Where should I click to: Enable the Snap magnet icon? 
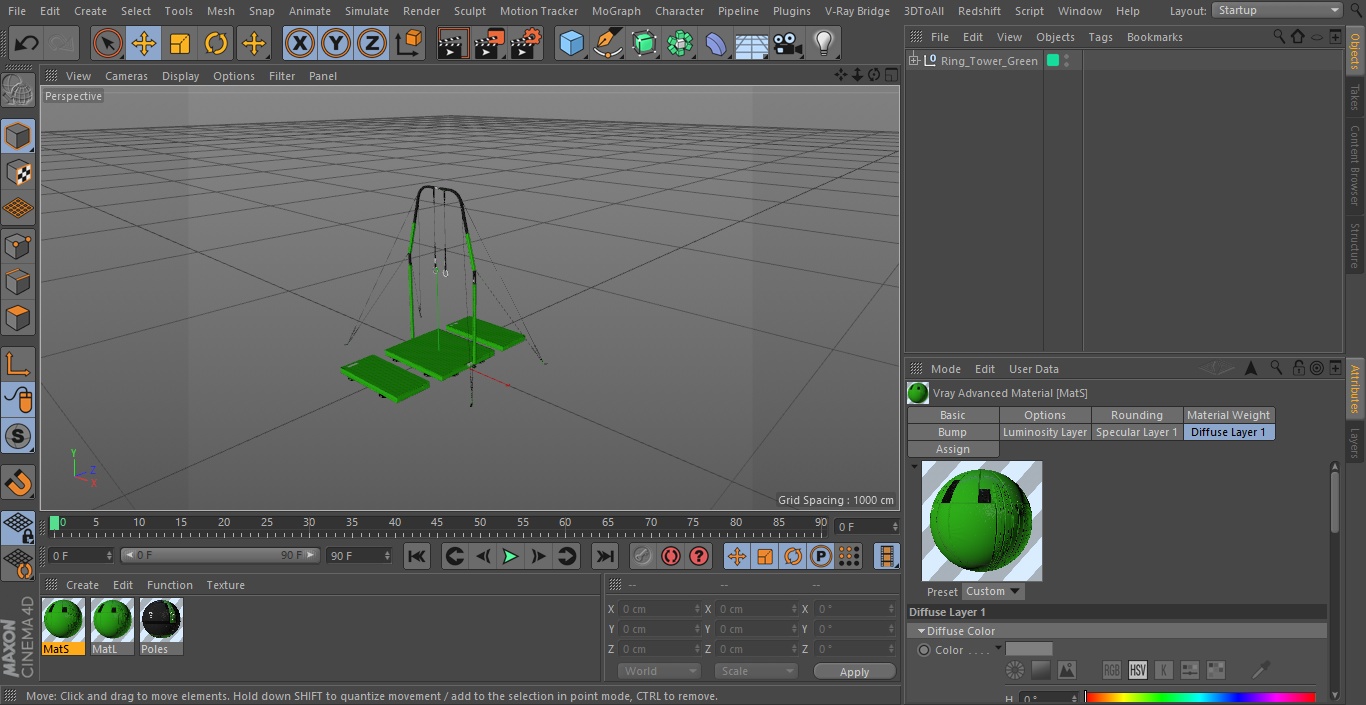(x=18, y=483)
